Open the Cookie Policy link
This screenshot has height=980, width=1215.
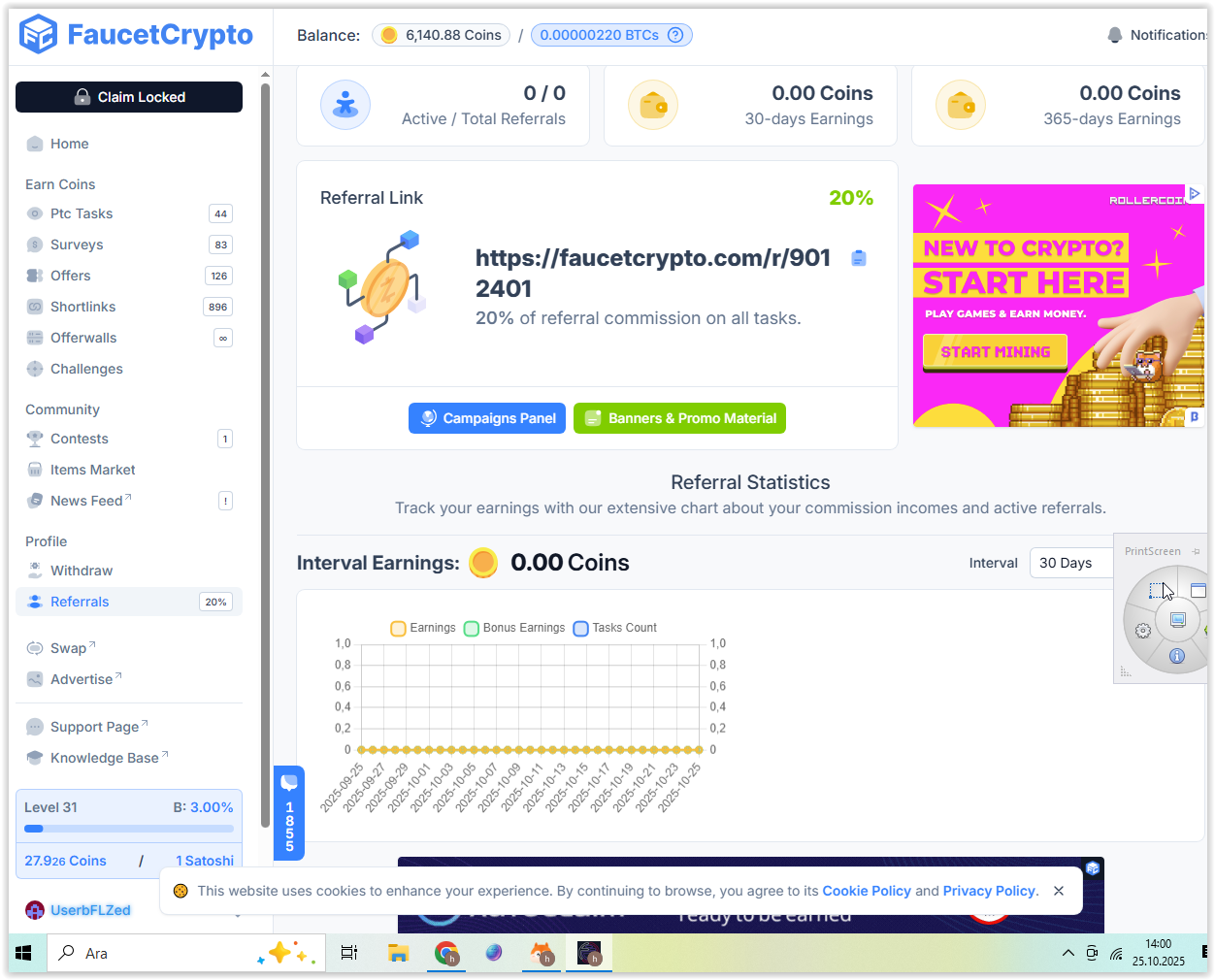click(867, 891)
